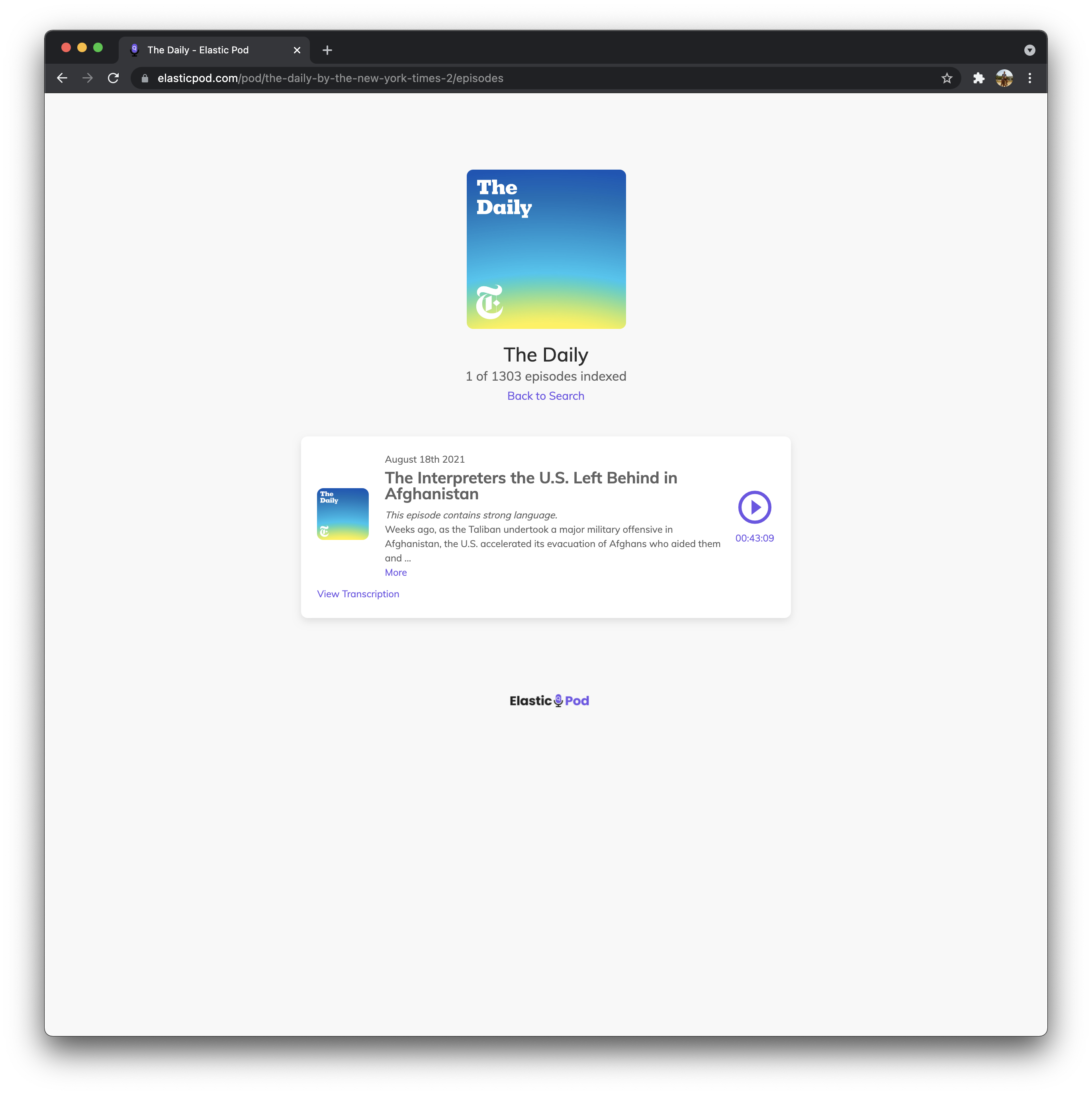Click 'This episode contains strong language.' text
This screenshot has height=1095, width=1092.
coord(471,515)
